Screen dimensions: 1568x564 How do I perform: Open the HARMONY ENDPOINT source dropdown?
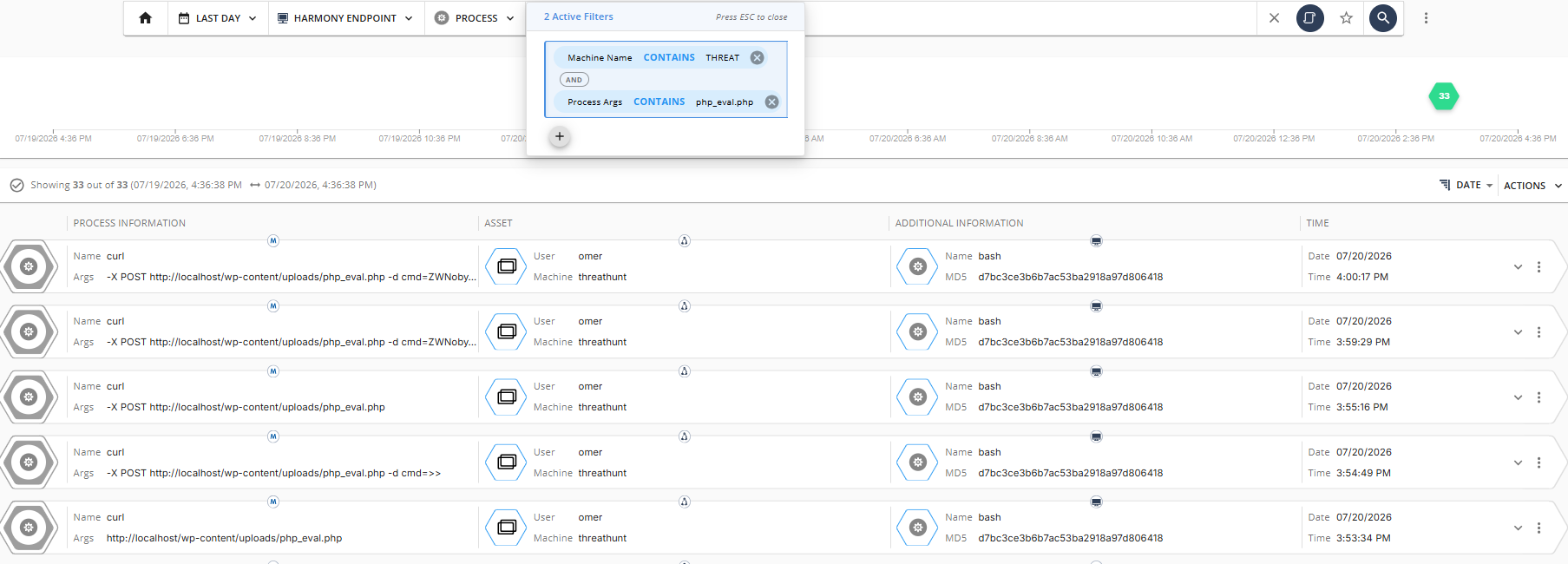tap(344, 17)
